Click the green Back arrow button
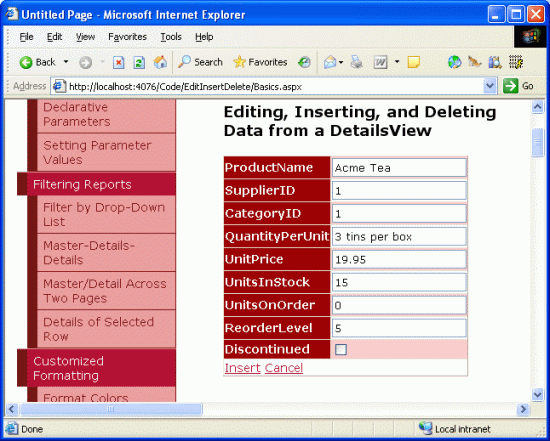Viewport: 550px width, 441px height. 26,62
